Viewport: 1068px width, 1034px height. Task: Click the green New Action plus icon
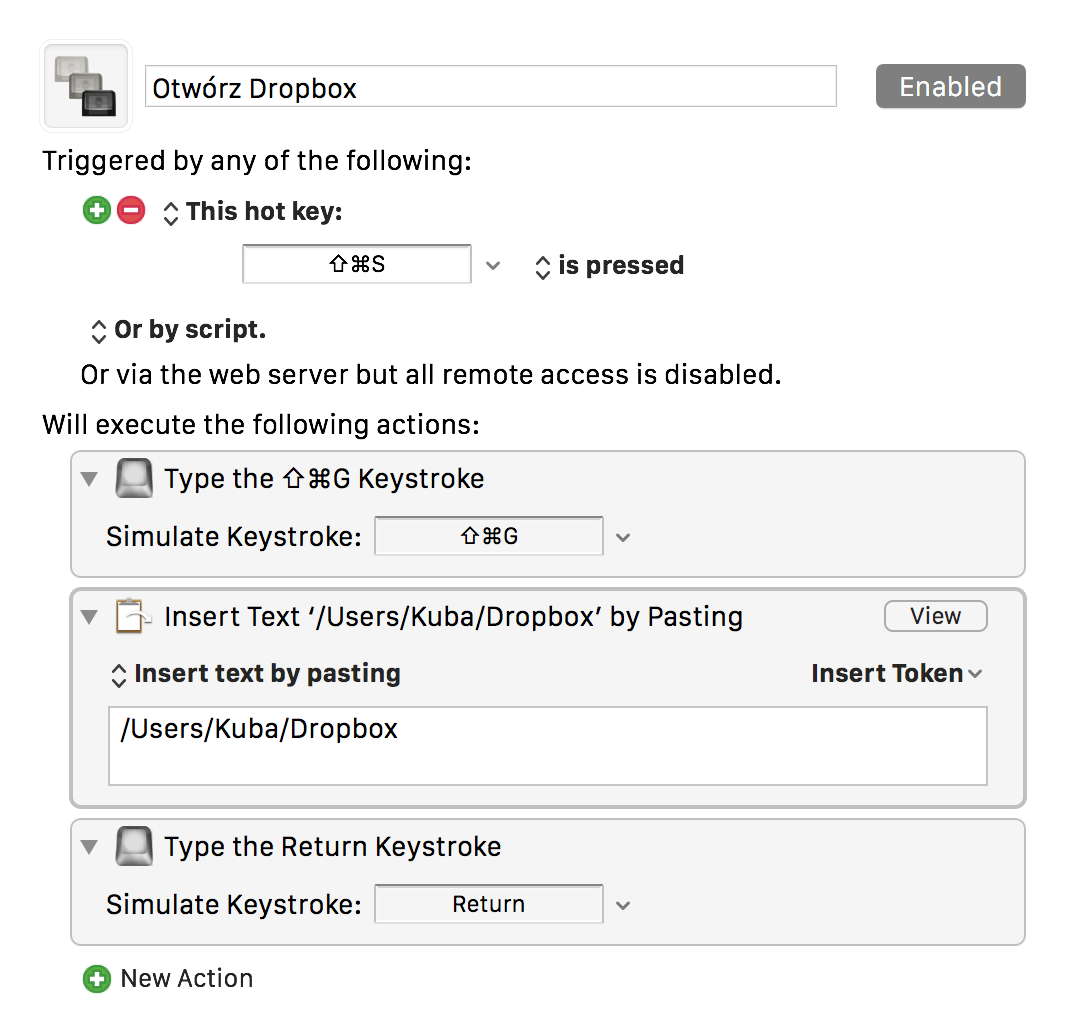(x=97, y=978)
